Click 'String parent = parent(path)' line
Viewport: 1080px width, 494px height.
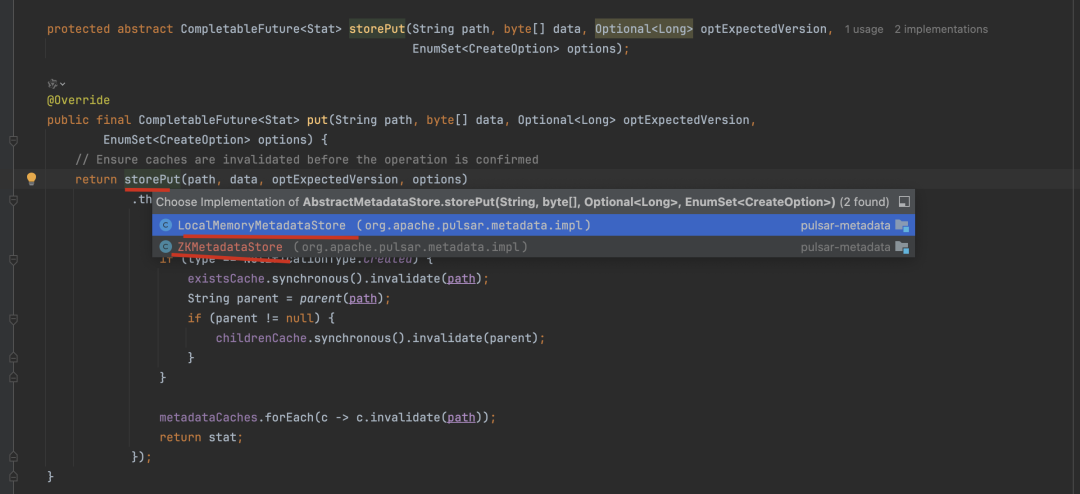click(x=289, y=299)
